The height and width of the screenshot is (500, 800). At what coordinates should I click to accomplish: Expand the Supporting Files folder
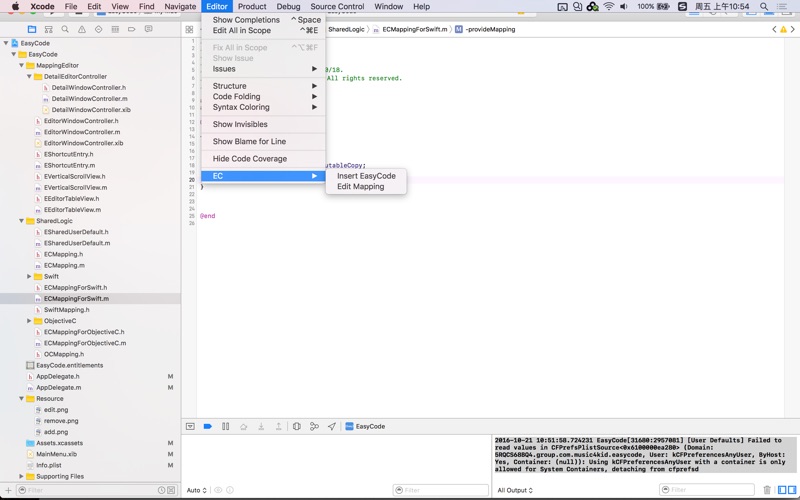[21, 477]
